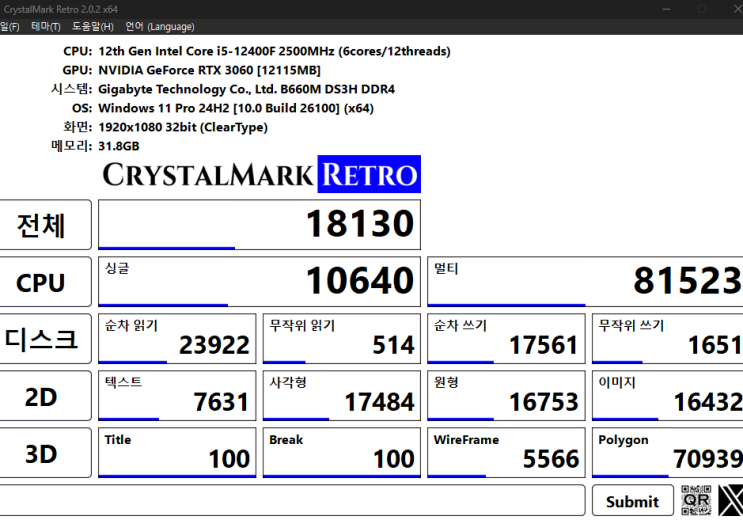
Task: Click the 순차 읽기 score 23922
Action: pyautogui.click(x=177, y=339)
